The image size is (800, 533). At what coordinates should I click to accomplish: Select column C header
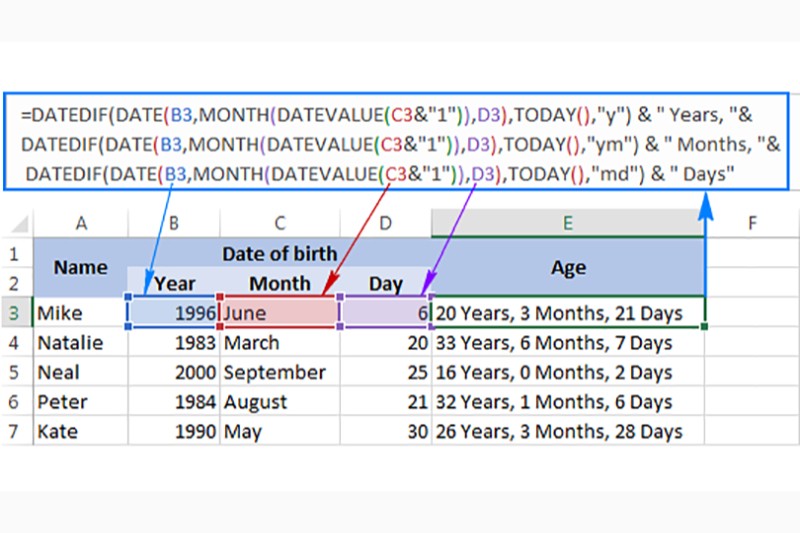(x=279, y=222)
